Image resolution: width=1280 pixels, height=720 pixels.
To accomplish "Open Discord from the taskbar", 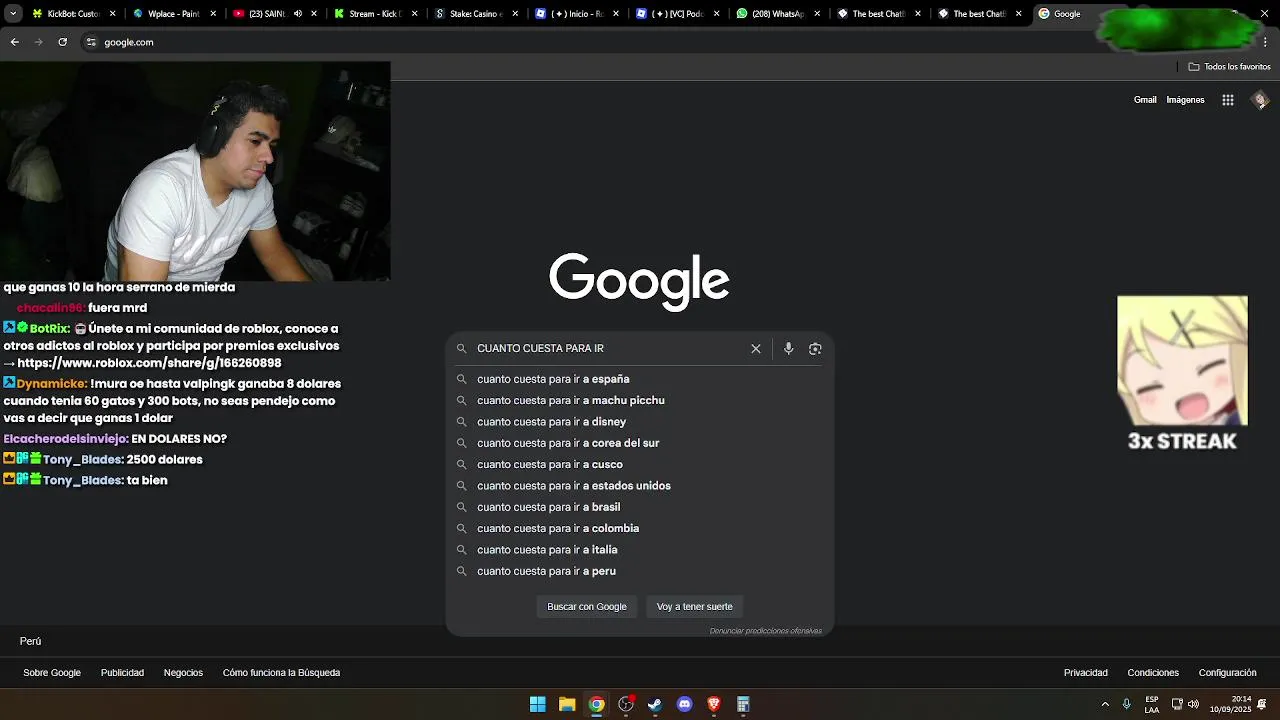I will 684,704.
